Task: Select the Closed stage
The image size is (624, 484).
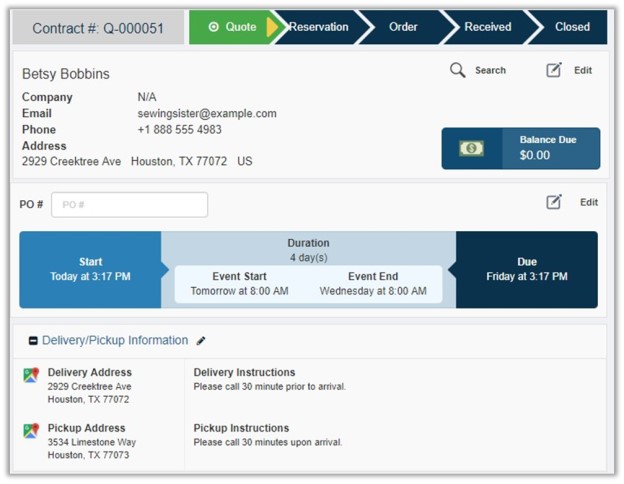Action: 572,27
